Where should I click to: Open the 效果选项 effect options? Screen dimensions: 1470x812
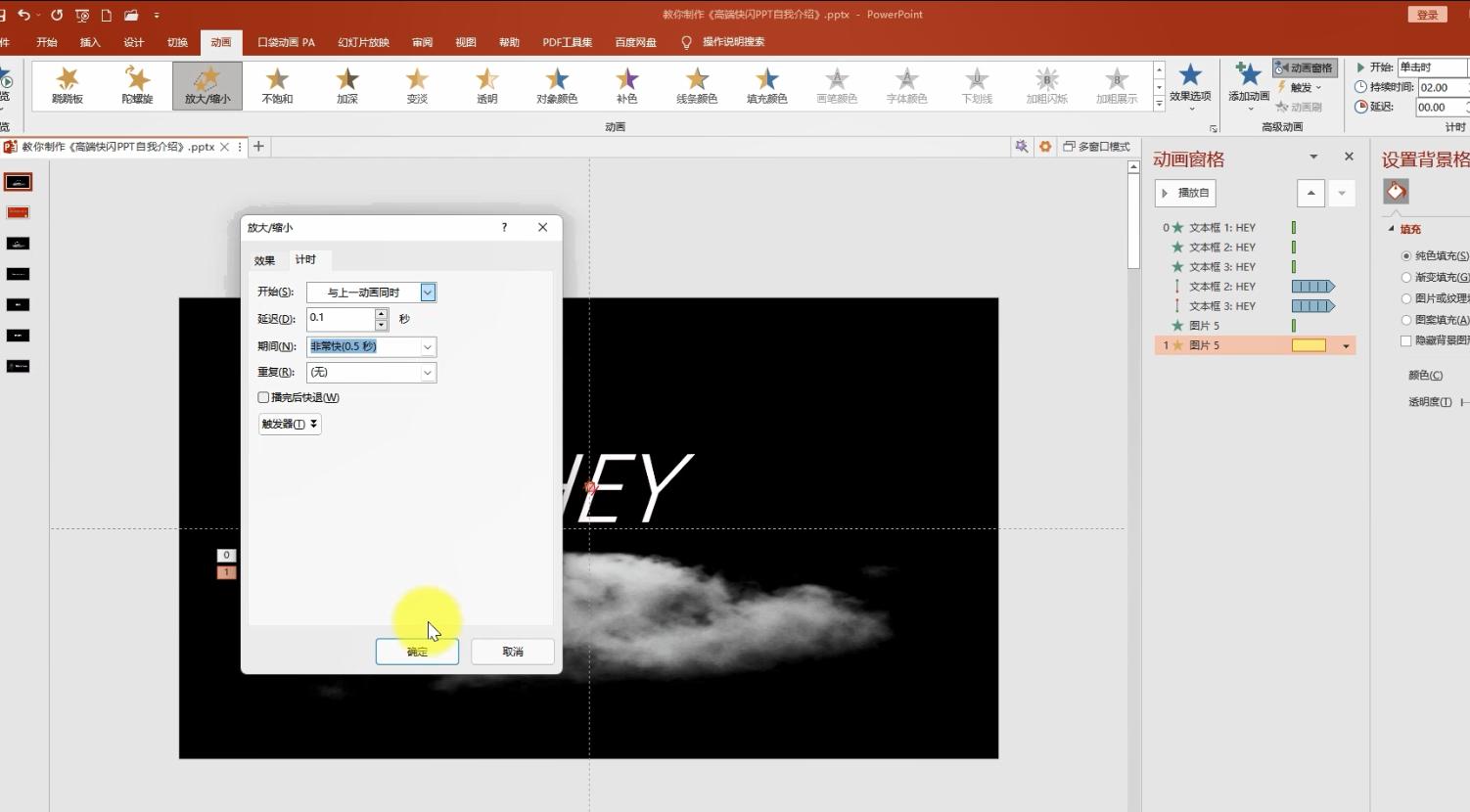[1189, 84]
